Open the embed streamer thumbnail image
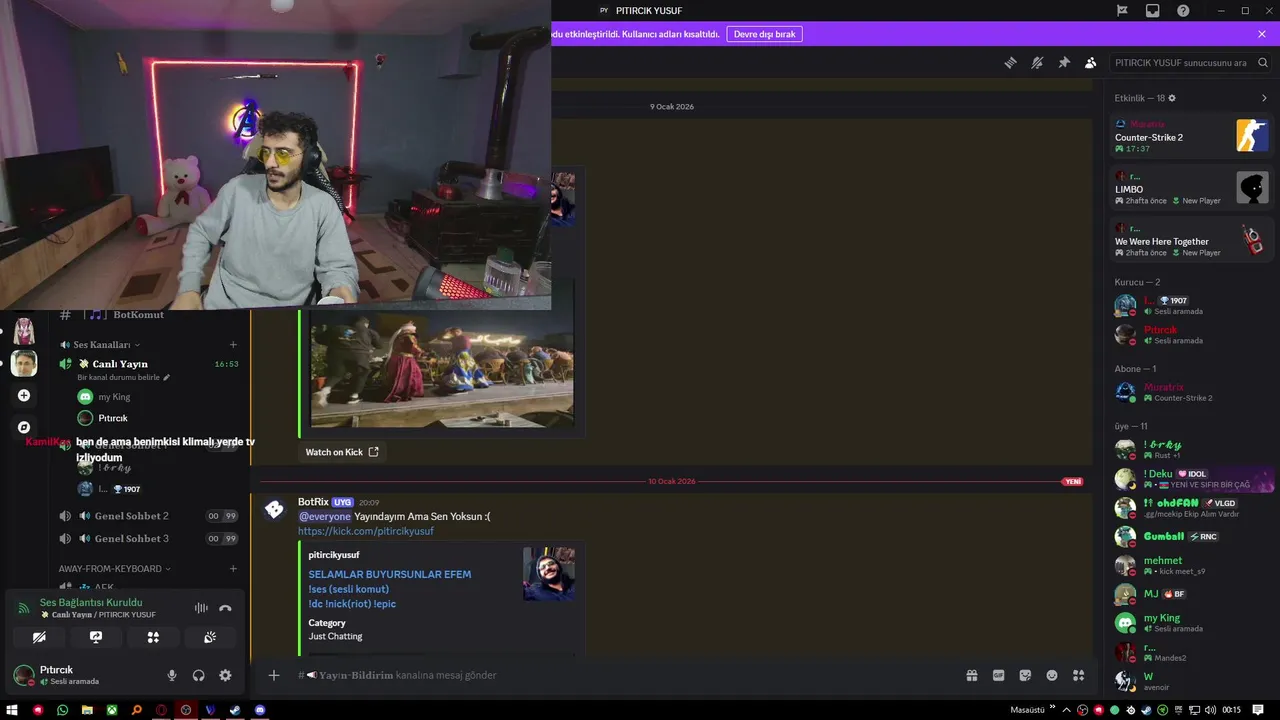 549,574
